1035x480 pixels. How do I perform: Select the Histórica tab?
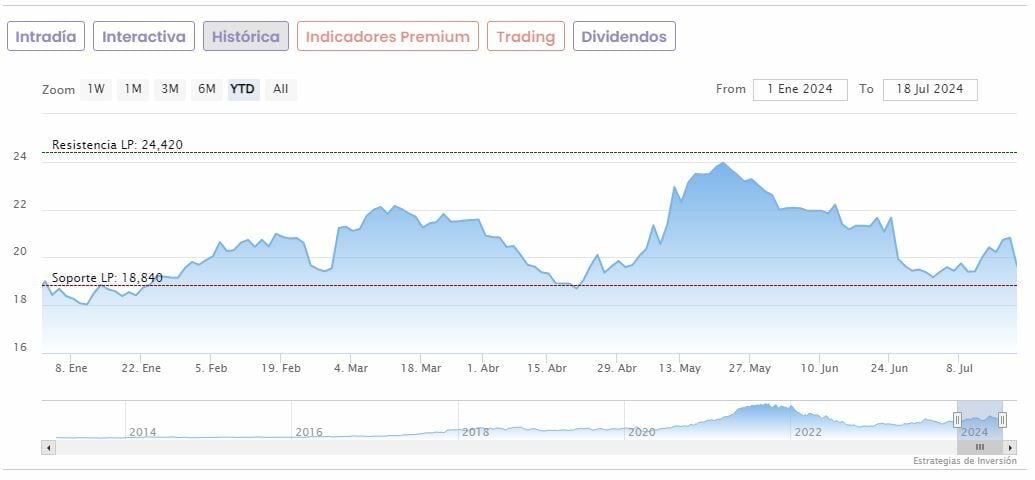click(246, 37)
